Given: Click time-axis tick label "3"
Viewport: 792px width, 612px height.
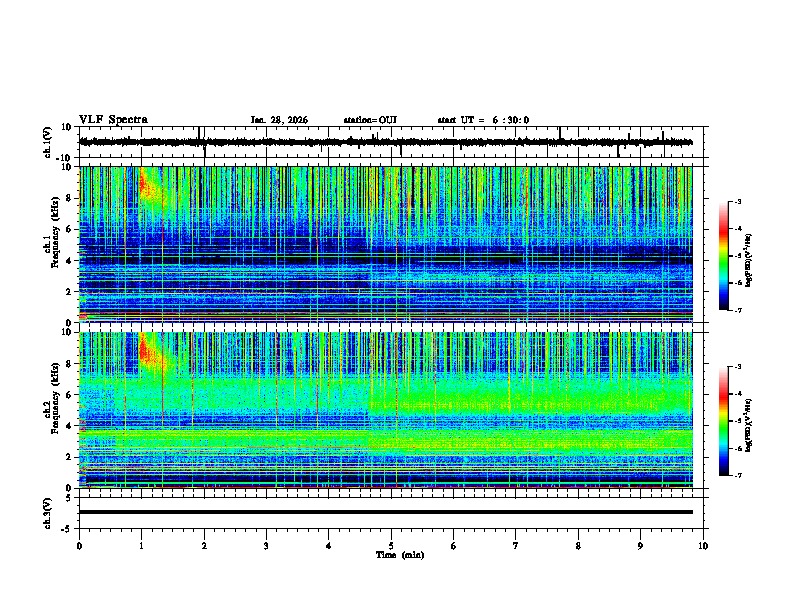Looking at the screenshot, I should [266, 546].
